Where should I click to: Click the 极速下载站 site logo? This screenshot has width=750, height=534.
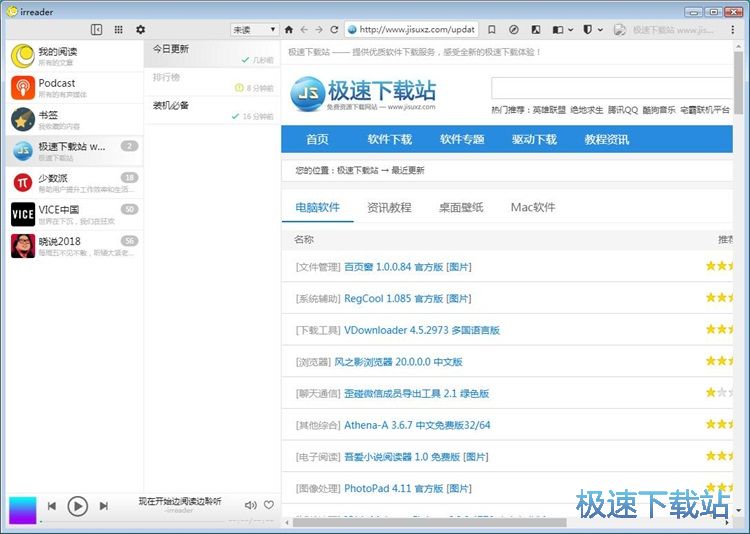pyautogui.click(x=363, y=94)
